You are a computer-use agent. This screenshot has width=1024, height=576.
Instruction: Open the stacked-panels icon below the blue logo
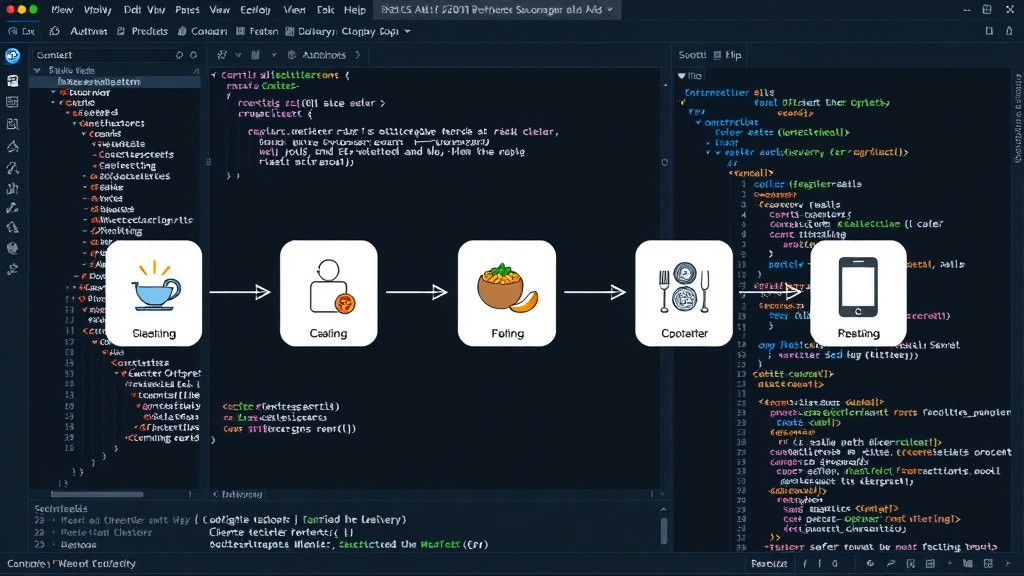click(12, 81)
